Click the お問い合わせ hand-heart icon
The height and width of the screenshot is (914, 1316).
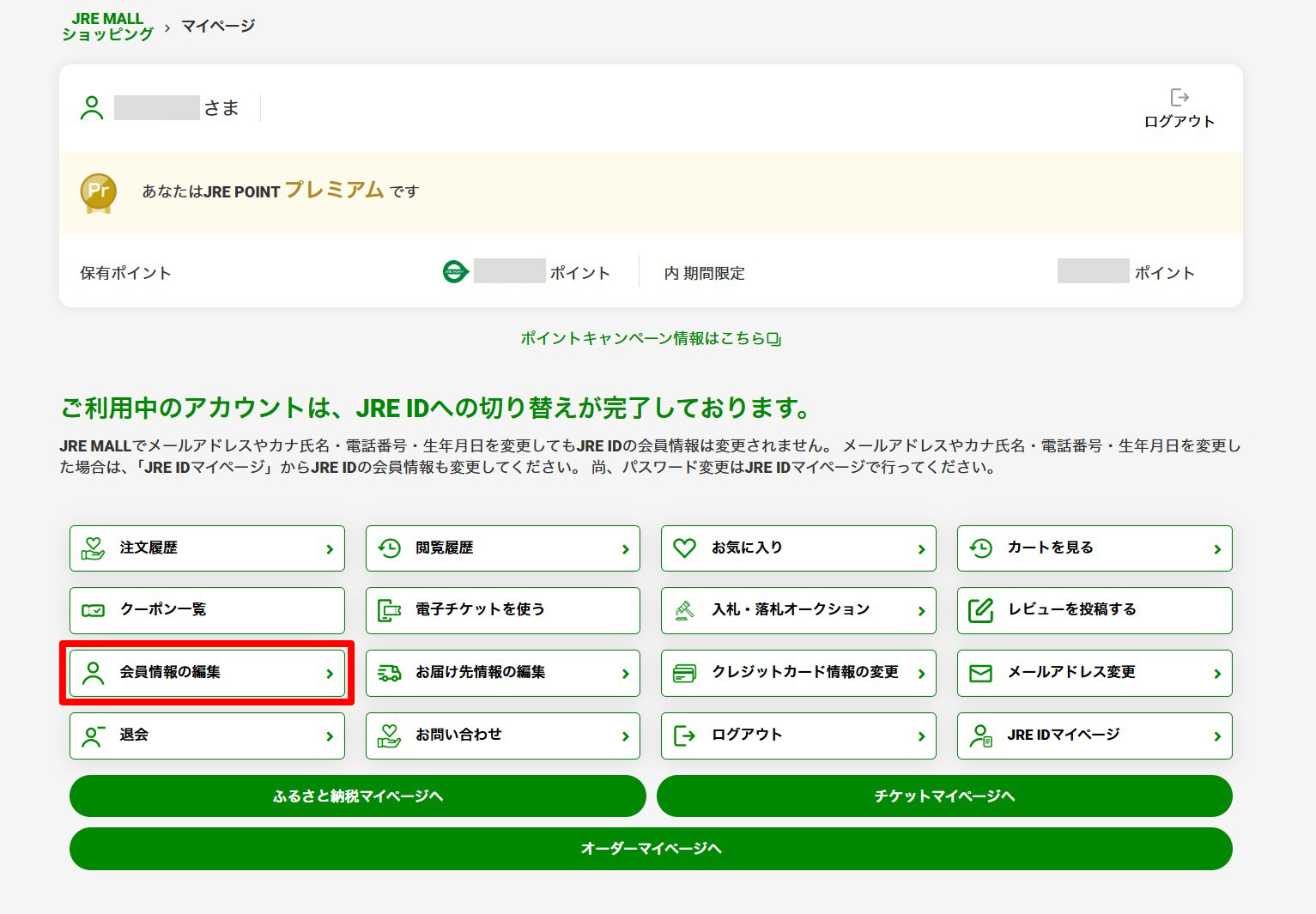point(389,735)
